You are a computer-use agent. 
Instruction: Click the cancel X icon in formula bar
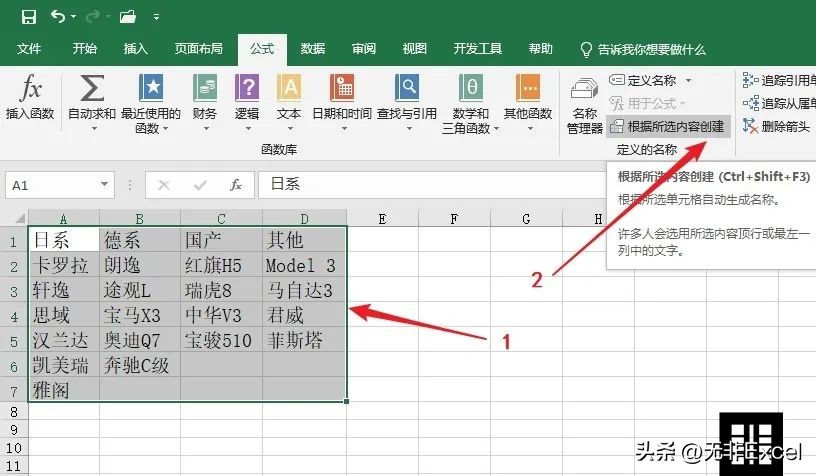coord(164,185)
